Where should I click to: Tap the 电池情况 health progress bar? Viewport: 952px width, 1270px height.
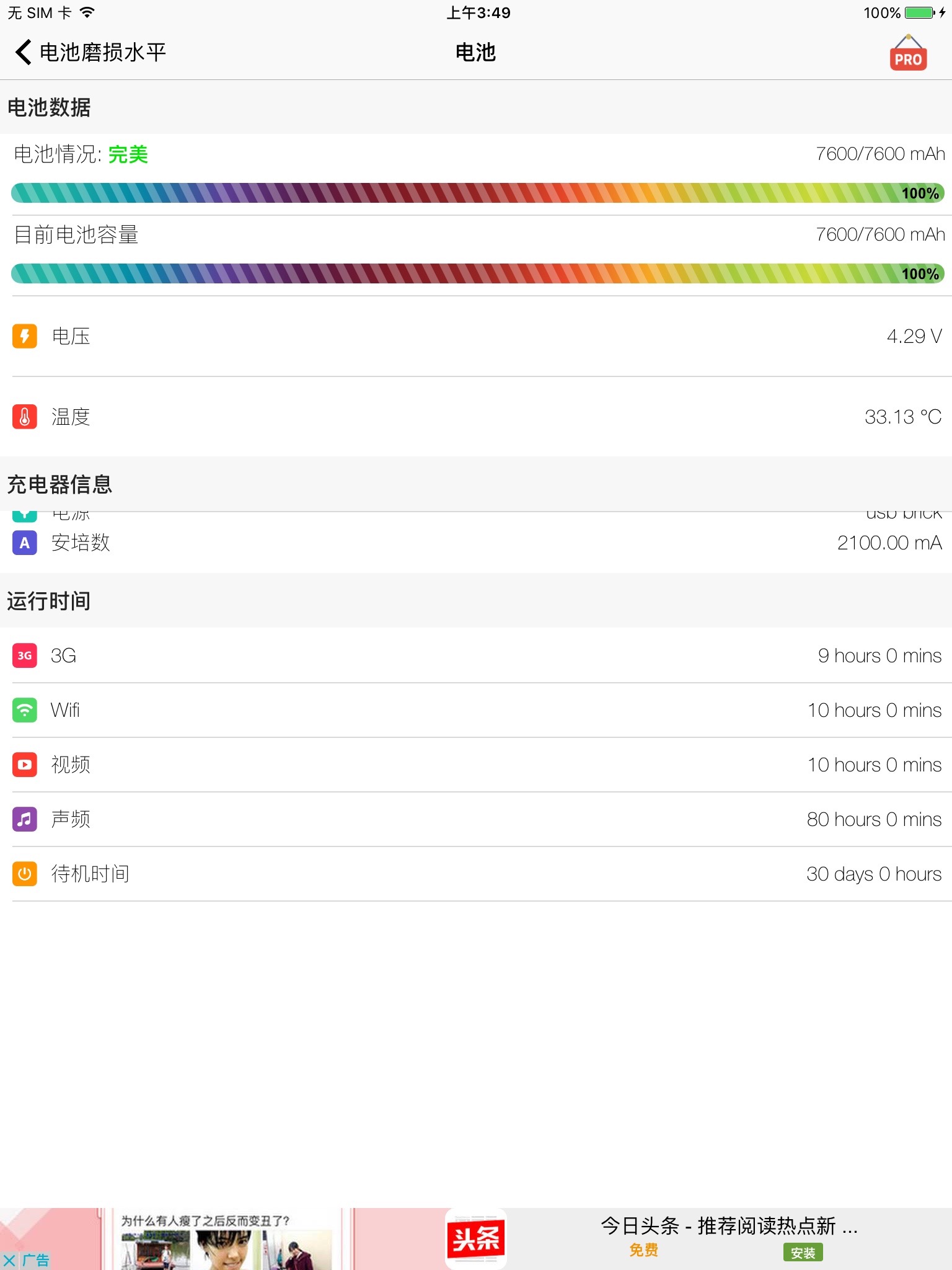click(x=476, y=193)
